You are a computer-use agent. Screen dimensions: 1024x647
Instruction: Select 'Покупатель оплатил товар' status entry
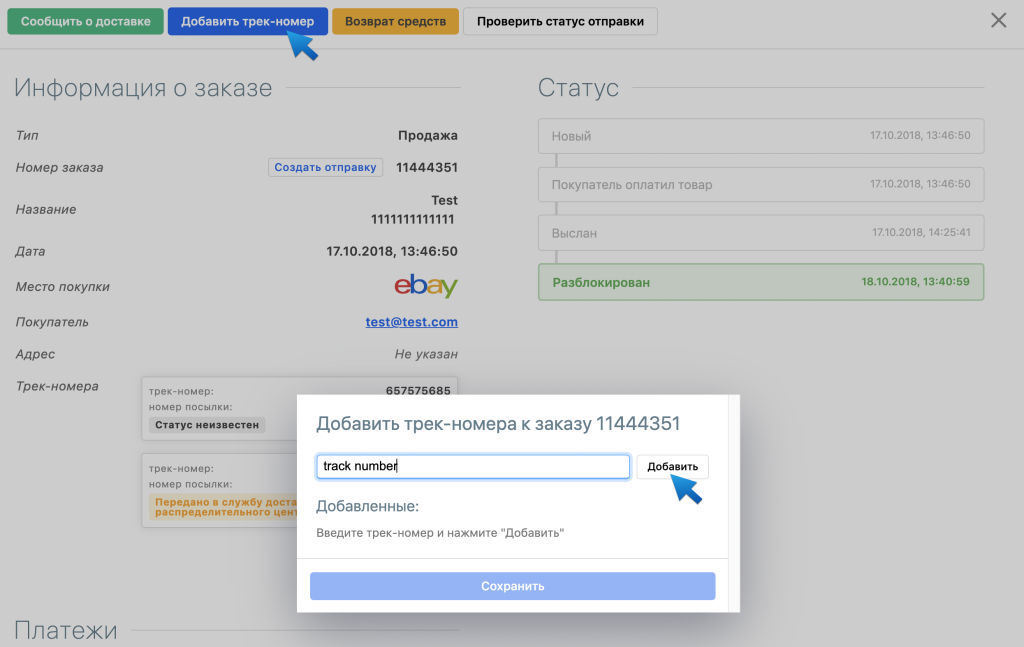(760, 185)
